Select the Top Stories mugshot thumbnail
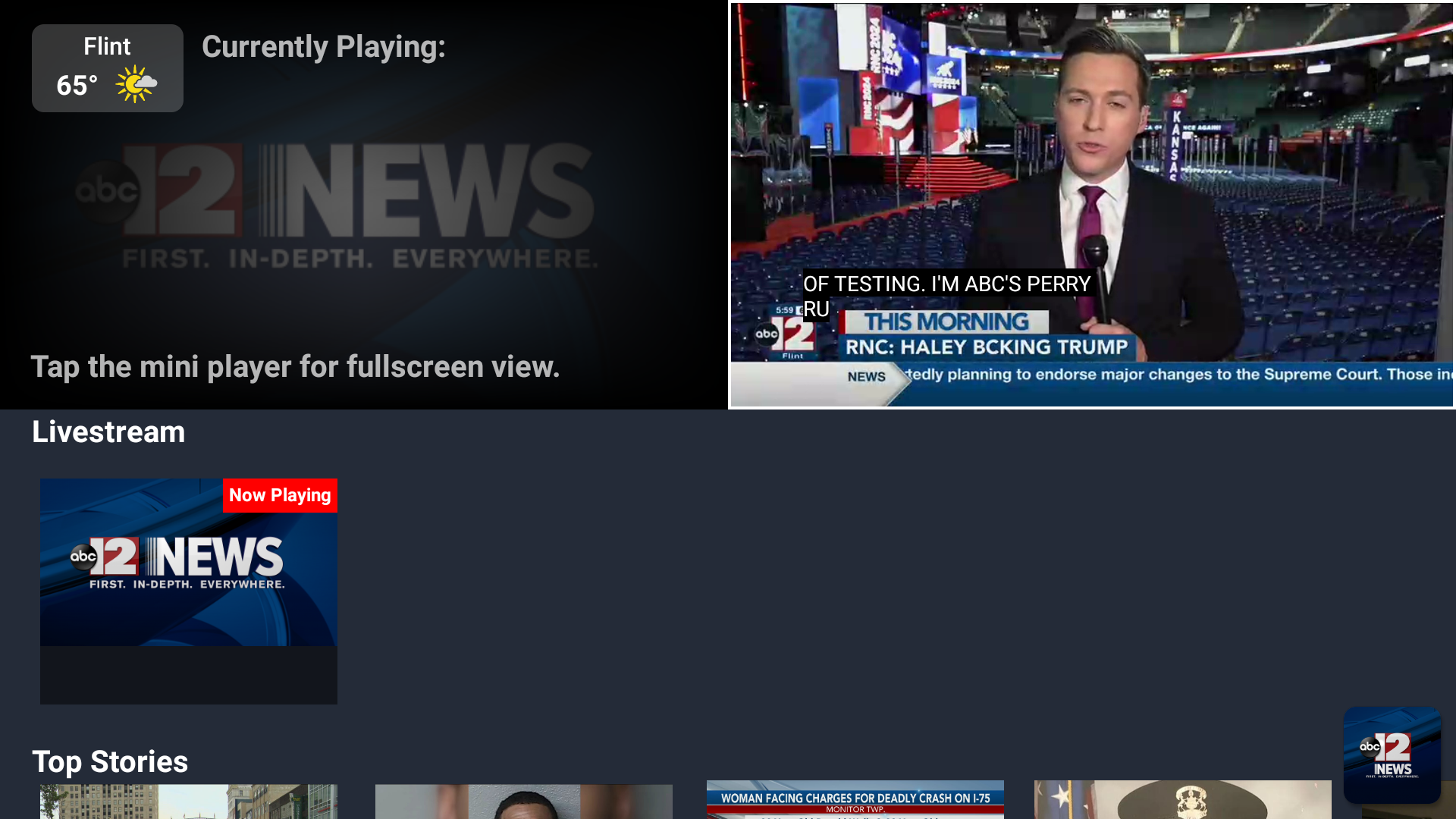 (x=524, y=802)
